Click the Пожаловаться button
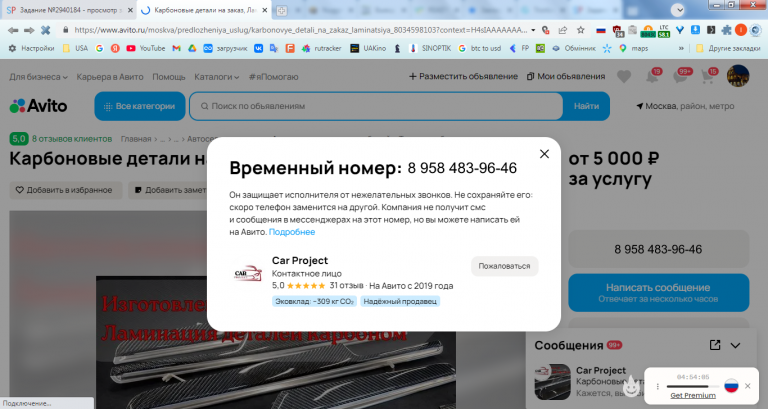This screenshot has height=409, width=768. click(504, 266)
